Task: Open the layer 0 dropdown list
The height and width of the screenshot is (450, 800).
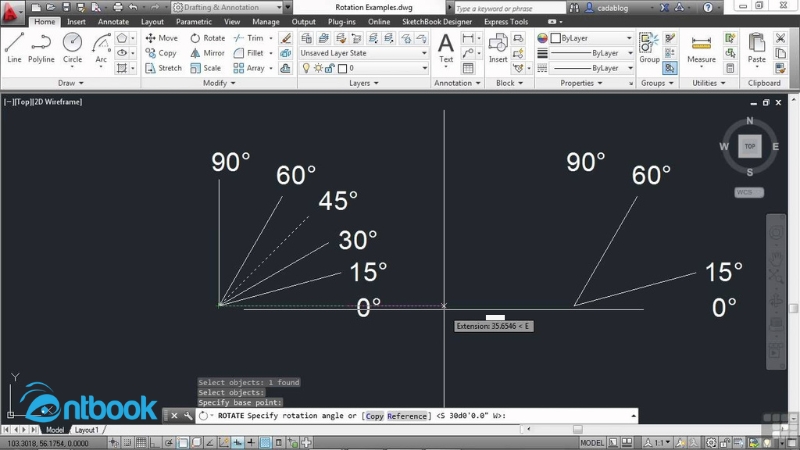Action: coord(363,68)
